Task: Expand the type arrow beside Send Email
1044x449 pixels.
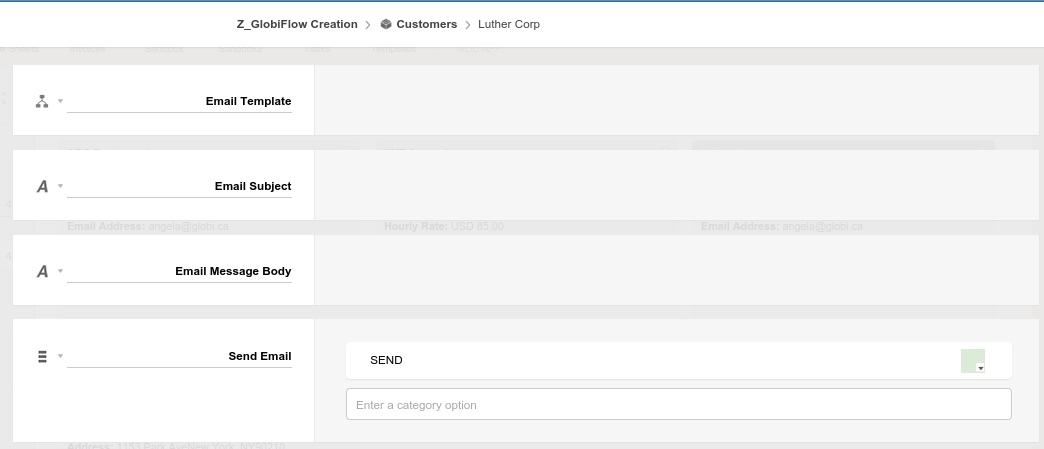Action: coord(60,356)
